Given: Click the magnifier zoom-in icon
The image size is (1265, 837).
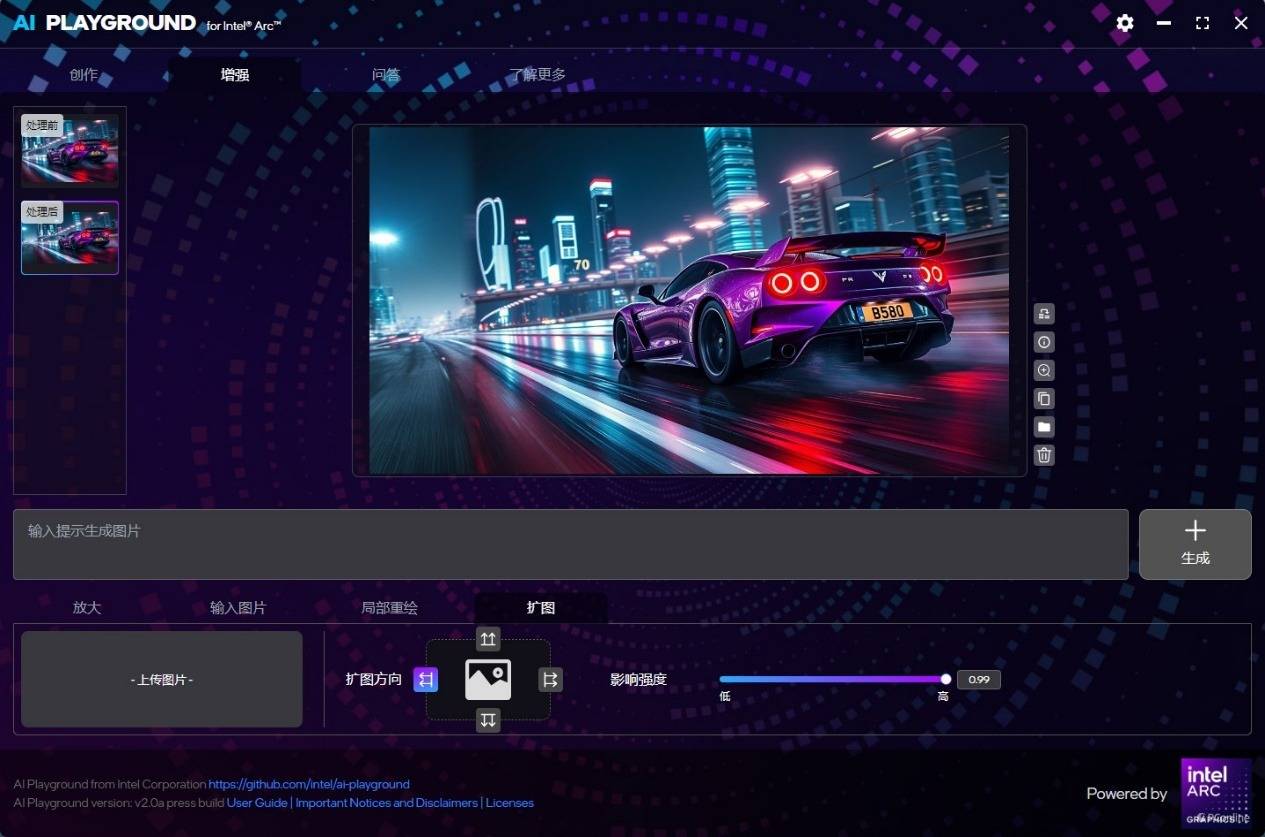Looking at the screenshot, I should tap(1044, 370).
